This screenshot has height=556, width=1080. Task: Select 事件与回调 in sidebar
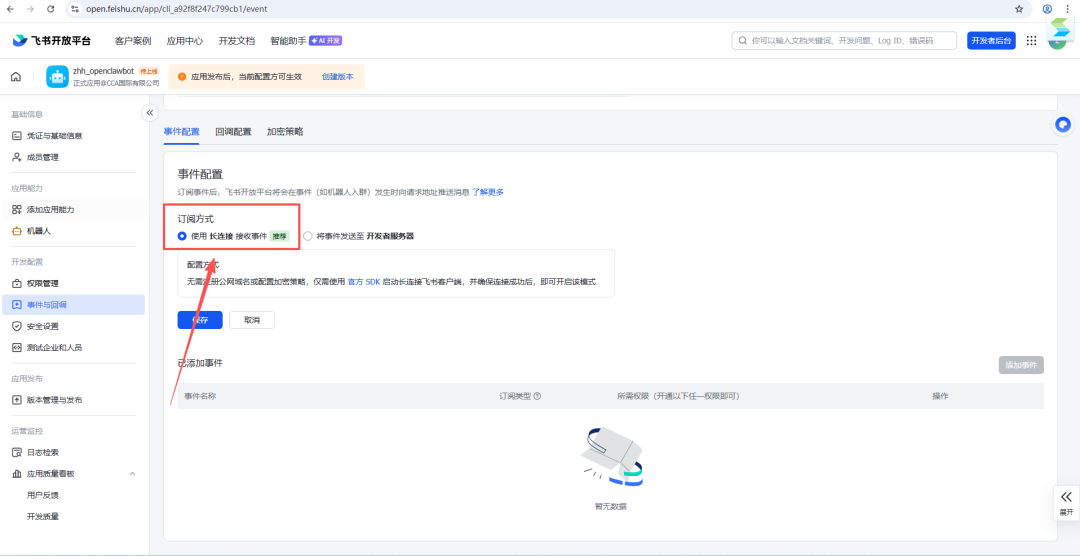pos(72,305)
